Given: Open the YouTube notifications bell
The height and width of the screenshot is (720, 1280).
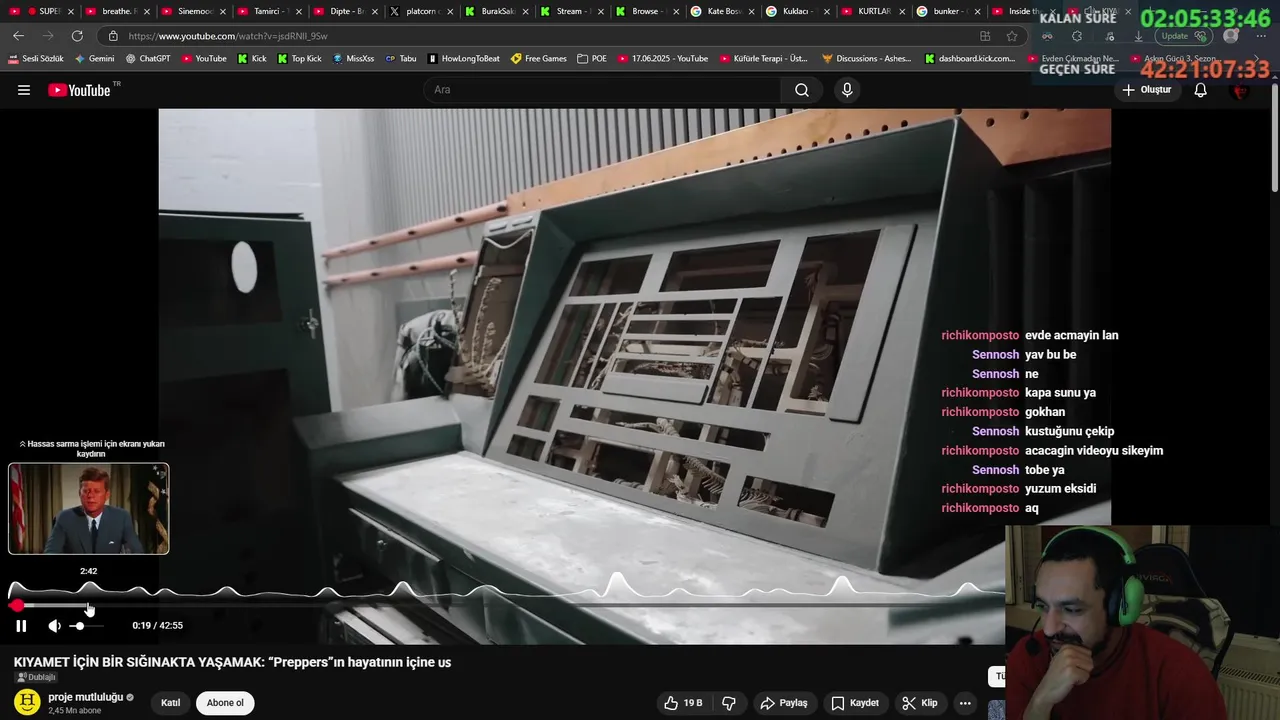Looking at the screenshot, I should 1200,90.
